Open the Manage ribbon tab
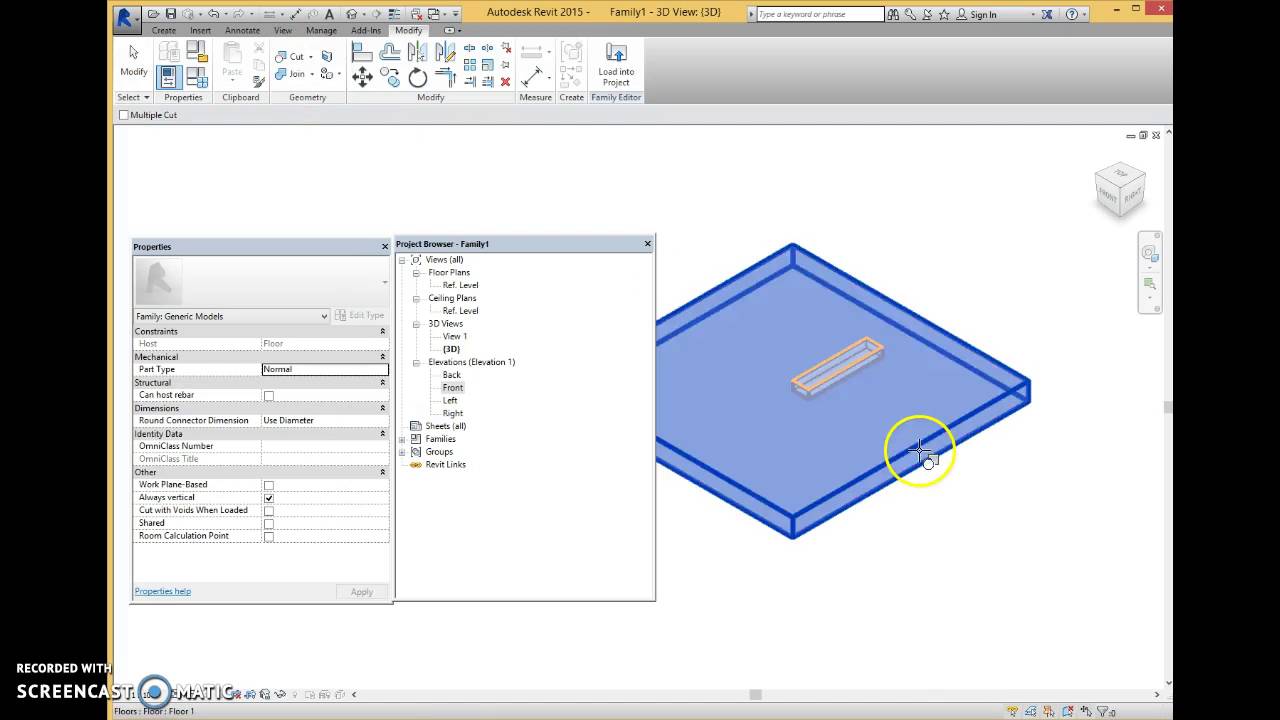 (x=321, y=30)
